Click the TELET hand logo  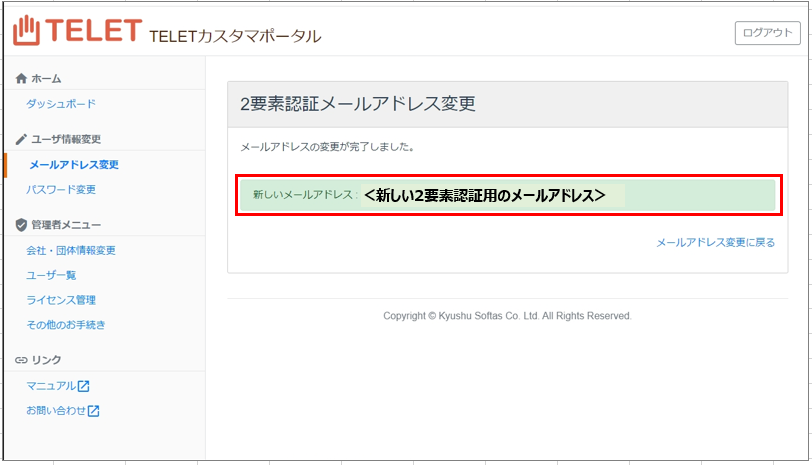click(x=26, y=31)
